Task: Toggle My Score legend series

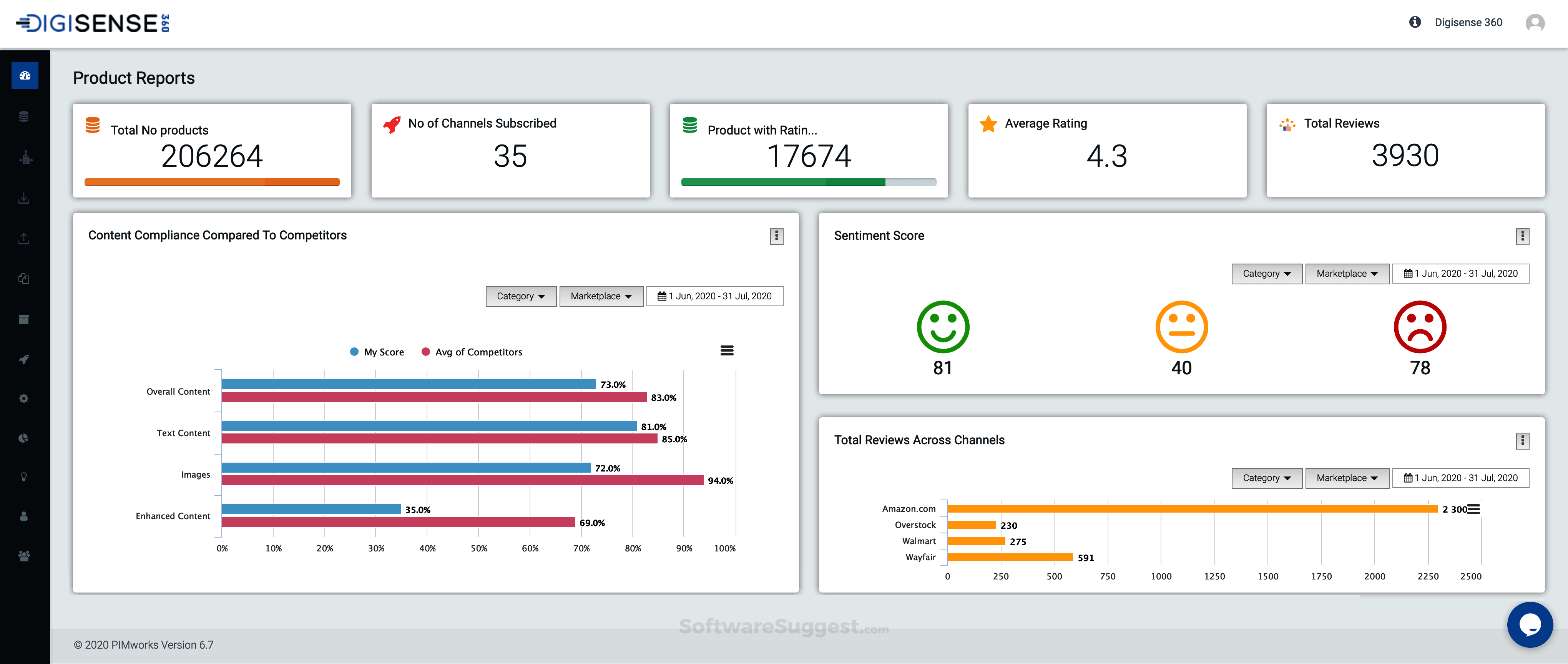Action: [377, 352]
